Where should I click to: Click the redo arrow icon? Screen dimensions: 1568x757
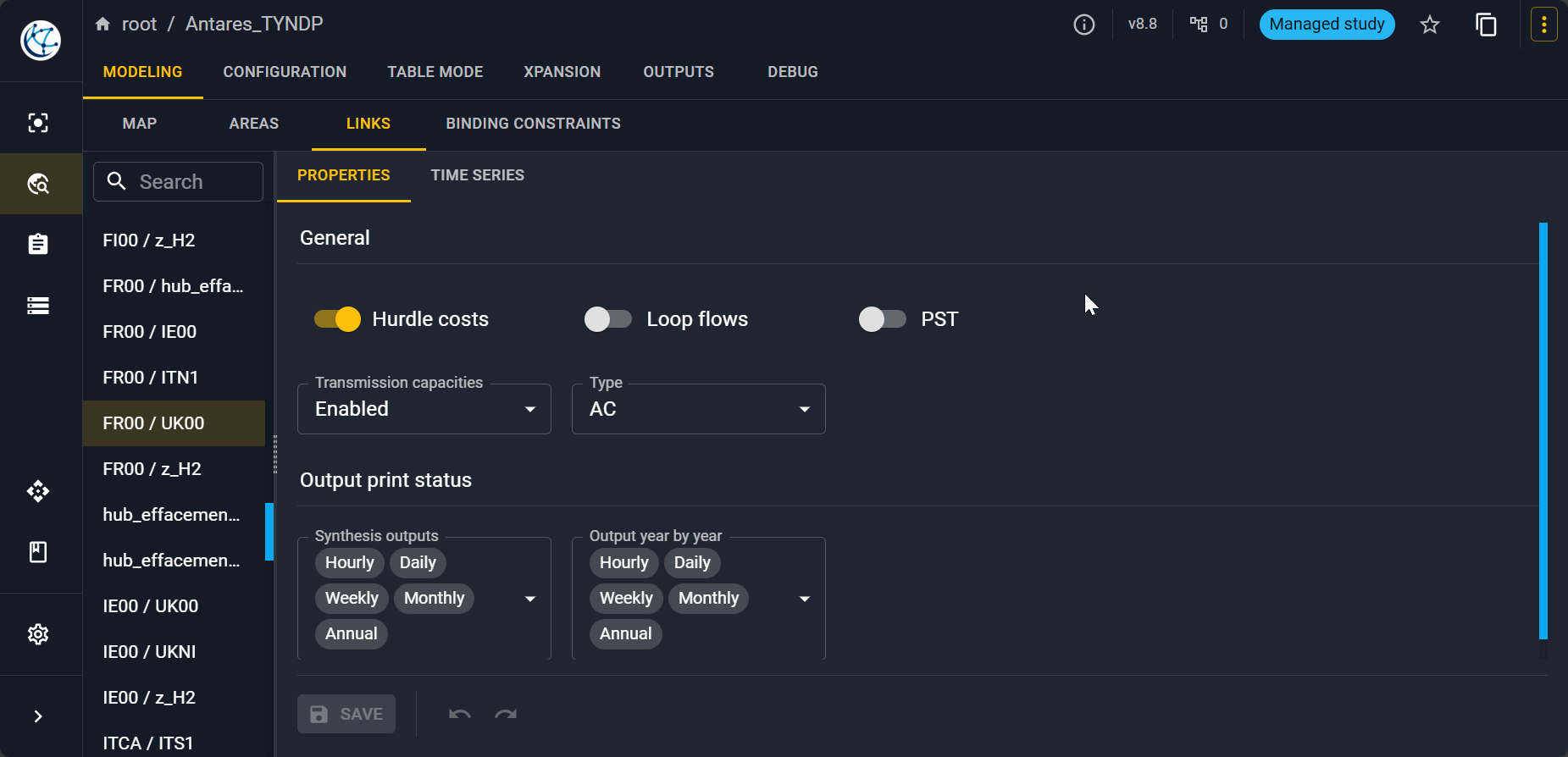click(x=506, y=715)
